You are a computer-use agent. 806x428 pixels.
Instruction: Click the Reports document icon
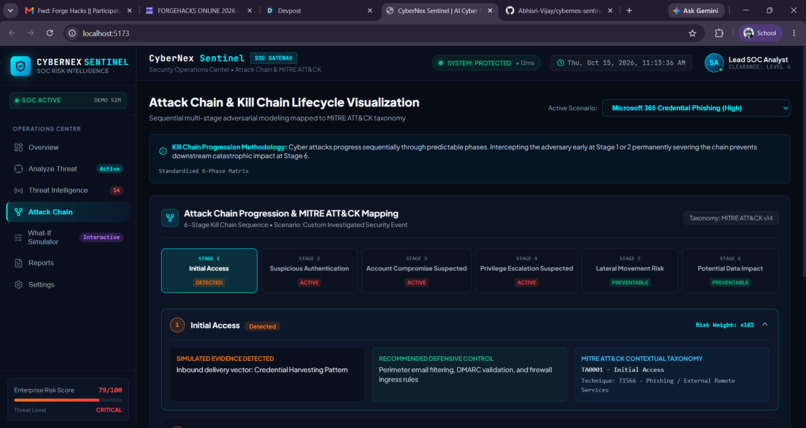tap(19, 263)
